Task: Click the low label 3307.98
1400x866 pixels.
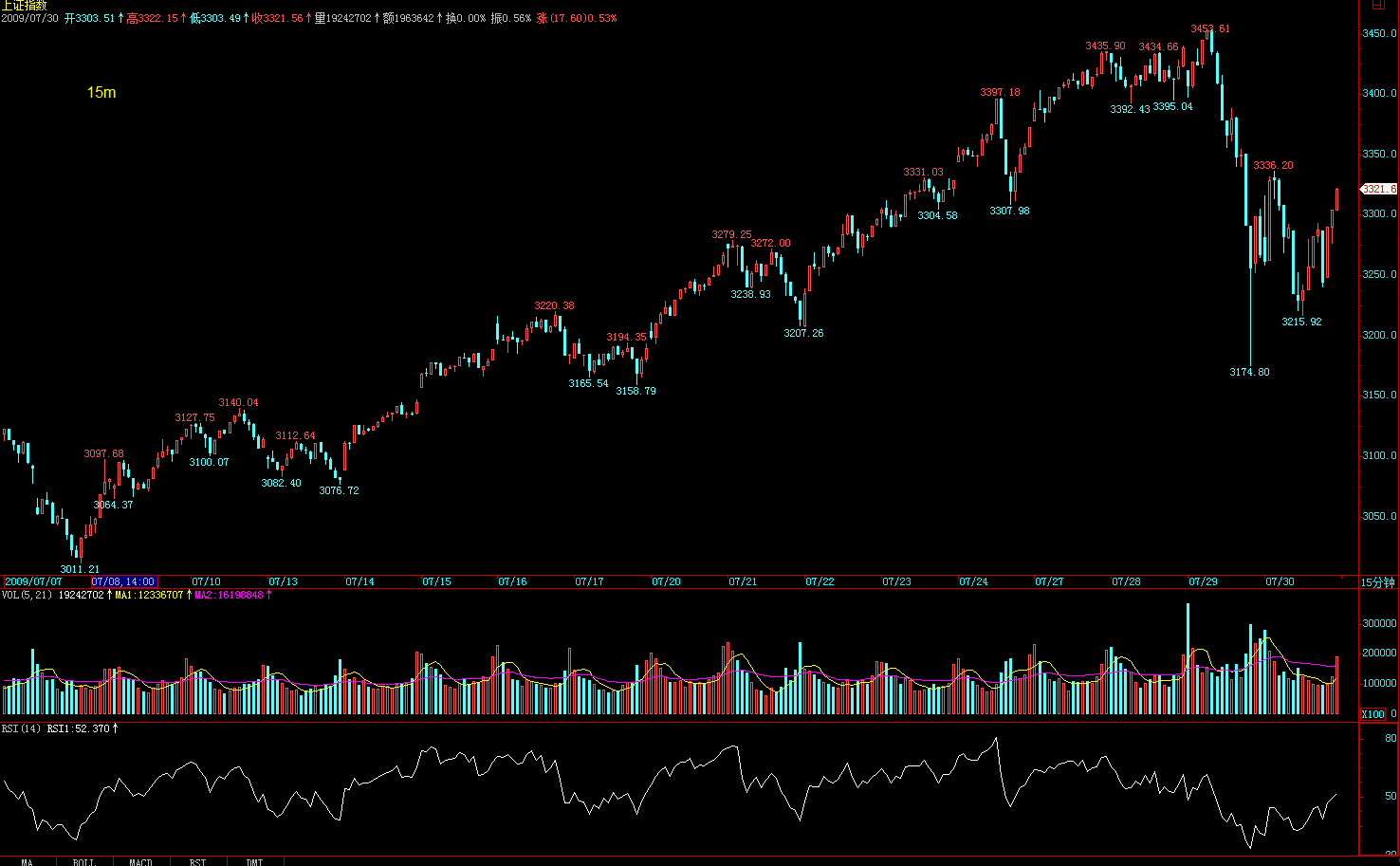Action: coord(1009,211)
